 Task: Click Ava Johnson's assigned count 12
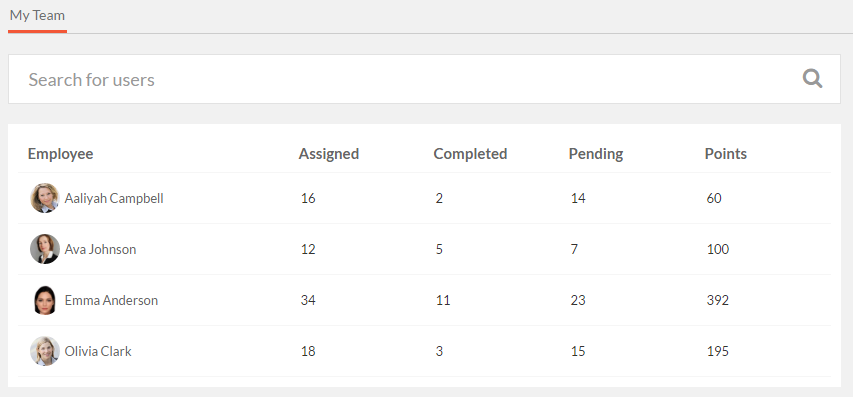click(x=308, y=250)
